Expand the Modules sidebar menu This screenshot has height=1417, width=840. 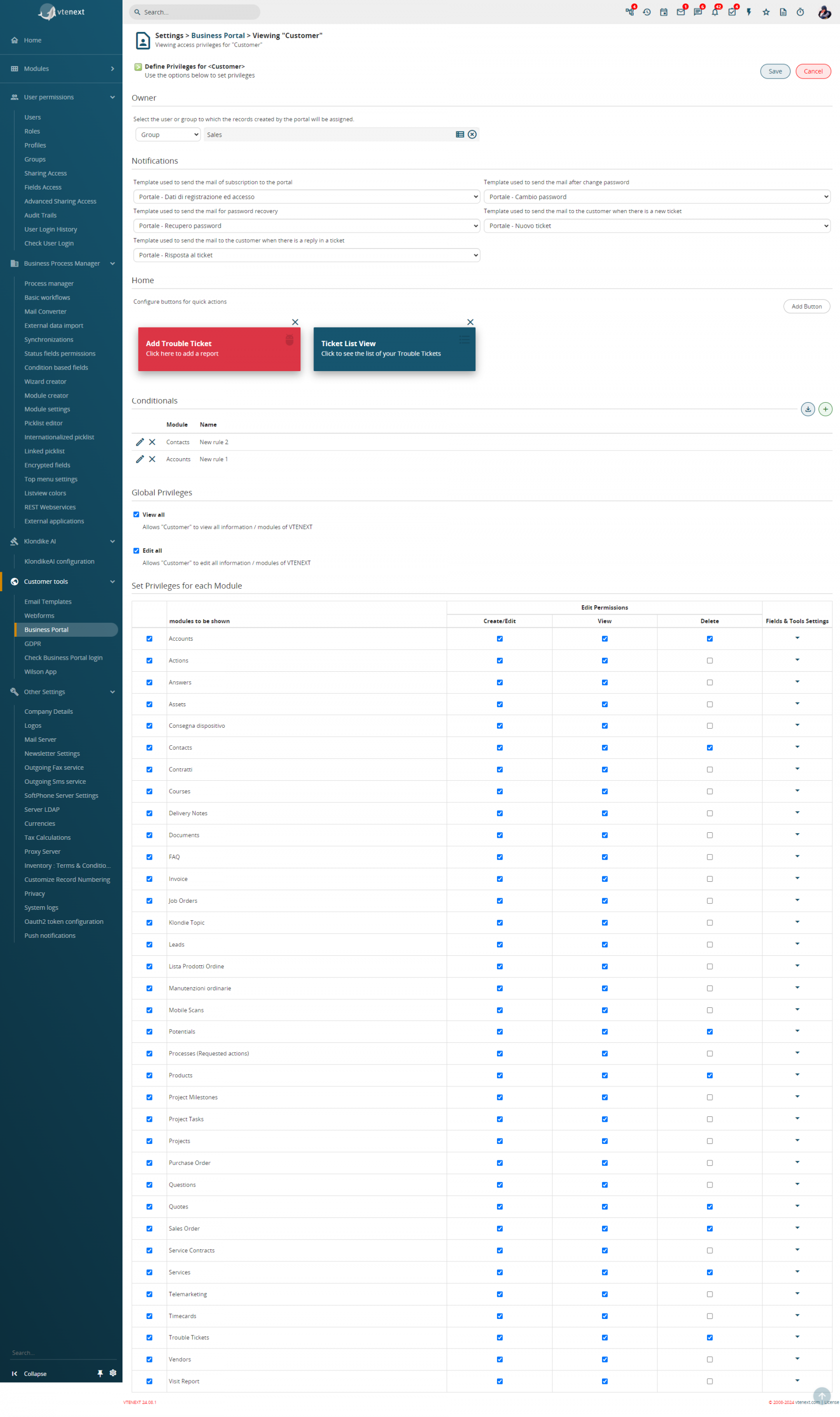coord(61,69)
